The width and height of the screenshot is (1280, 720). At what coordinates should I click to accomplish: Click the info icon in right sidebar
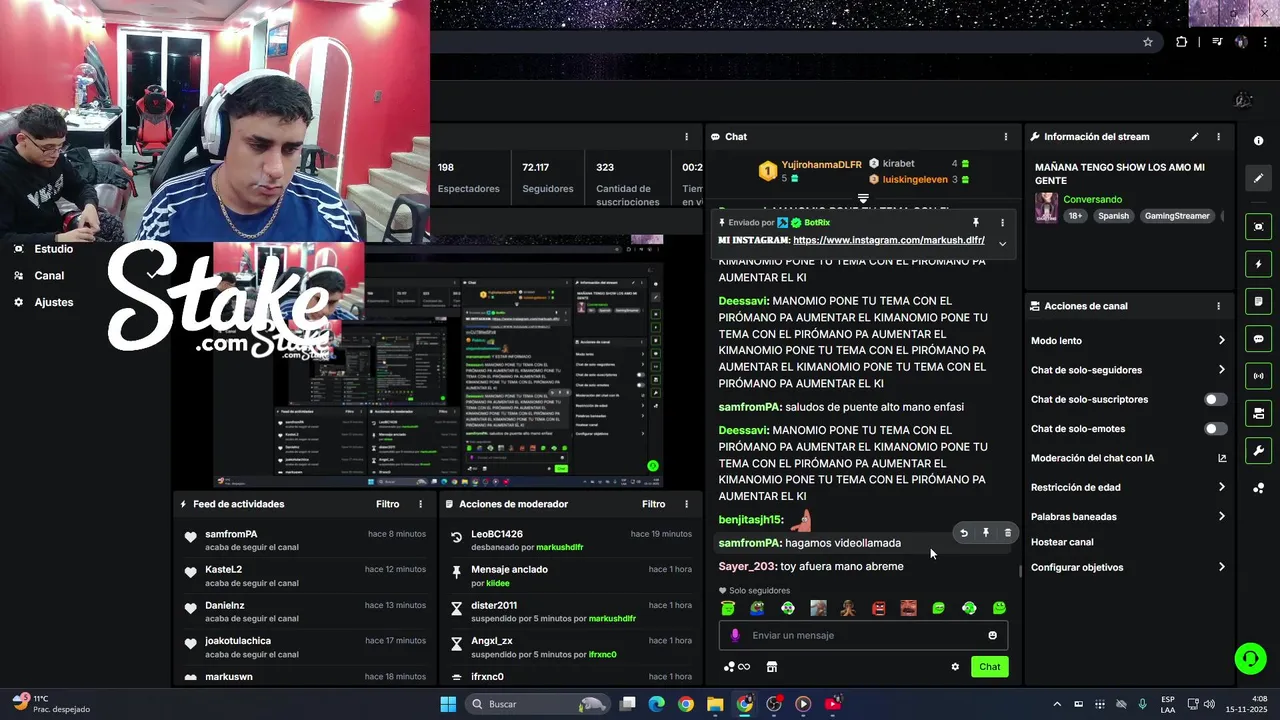tap(1258, 141)
